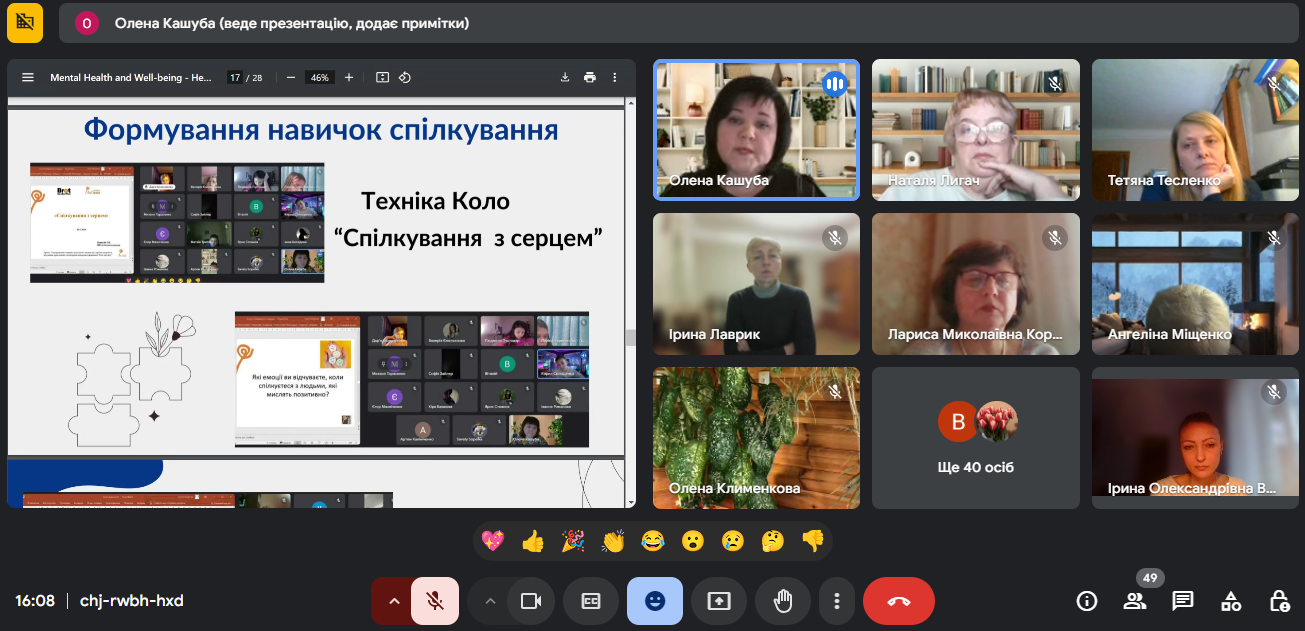Expand audio settings arrow next to microphone
The image size is (1305, 631).
point(393,601)
